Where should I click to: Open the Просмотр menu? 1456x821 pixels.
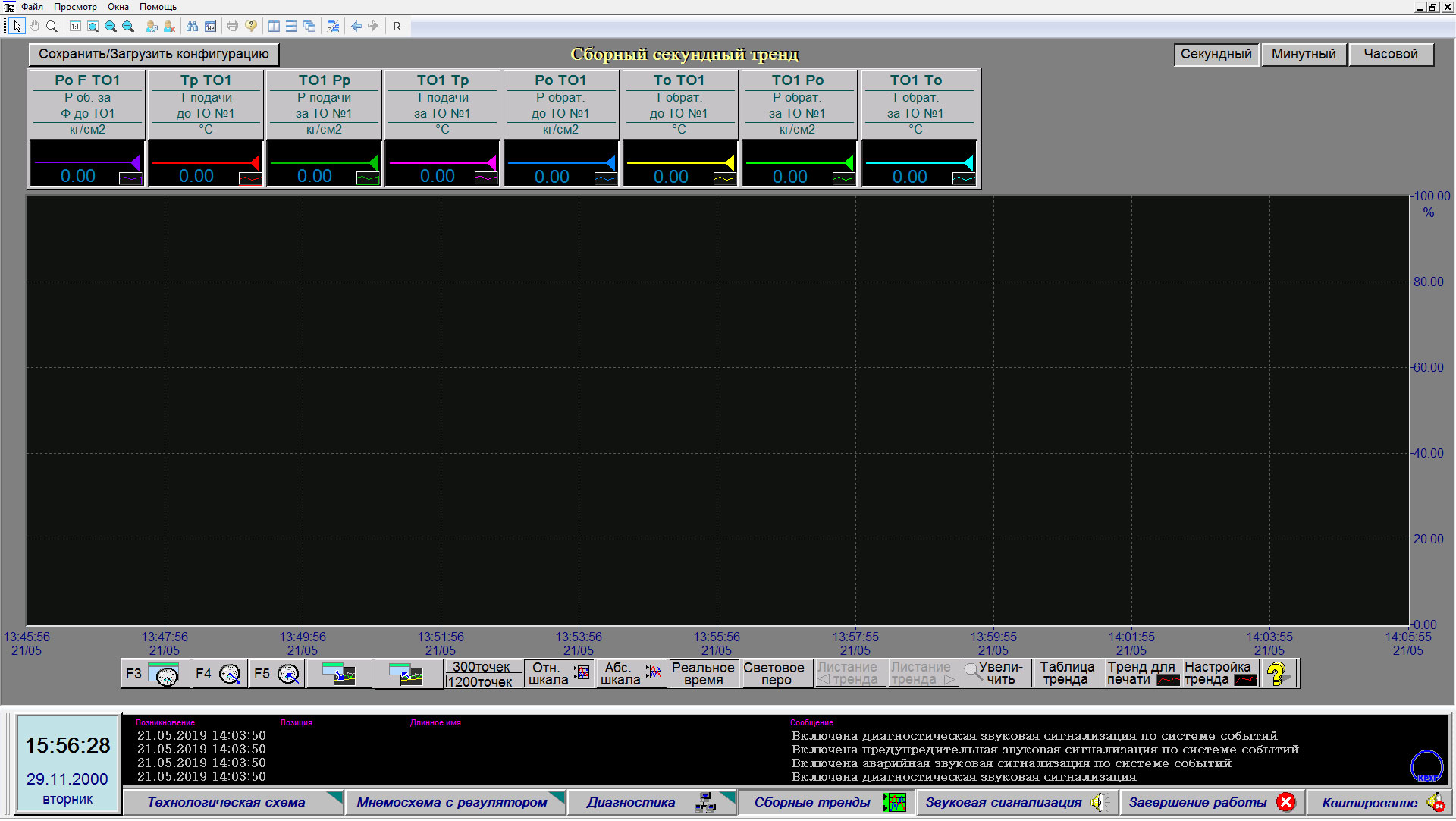[75, 7]
